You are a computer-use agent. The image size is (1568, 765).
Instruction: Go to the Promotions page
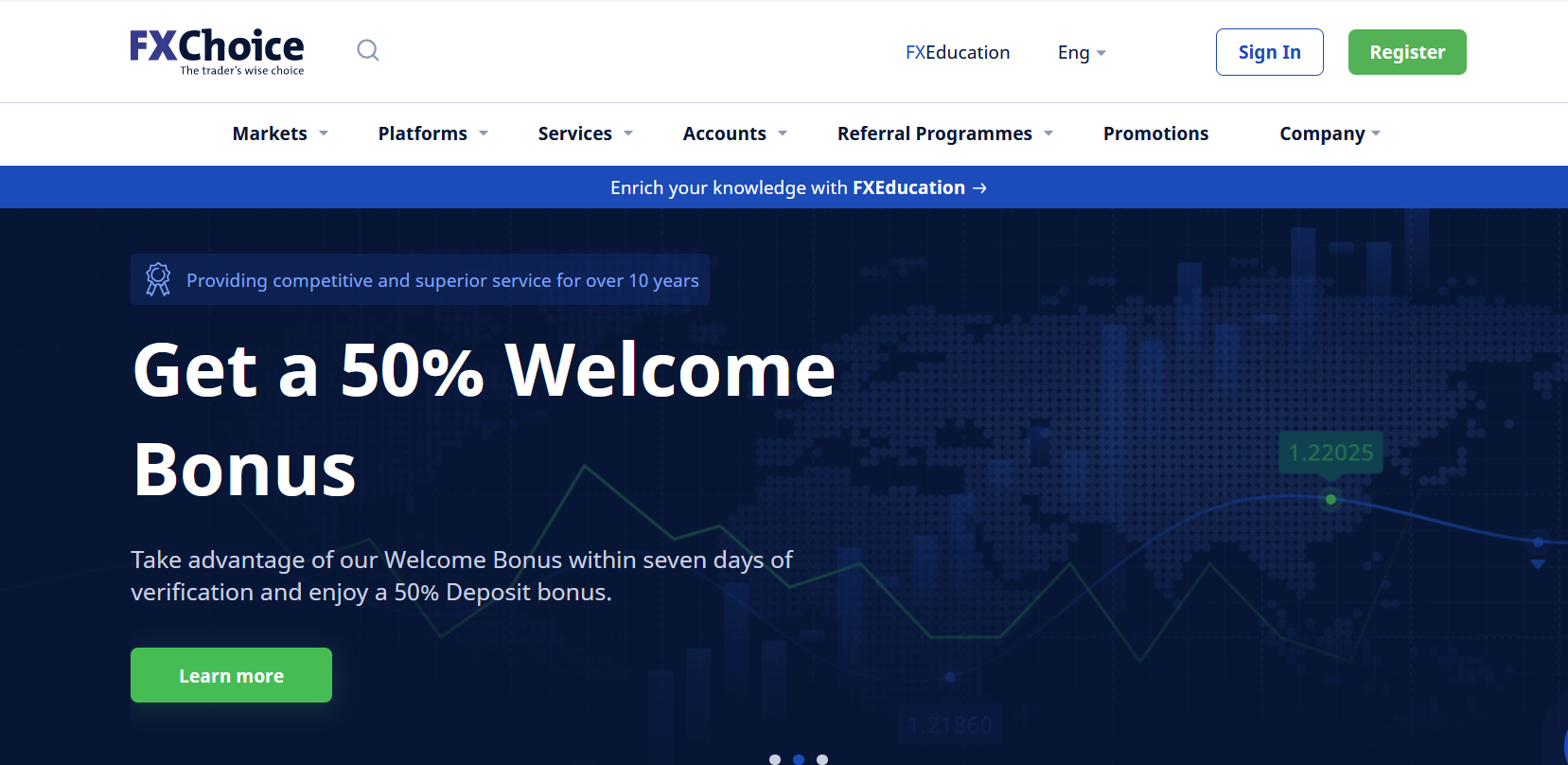1155,133
